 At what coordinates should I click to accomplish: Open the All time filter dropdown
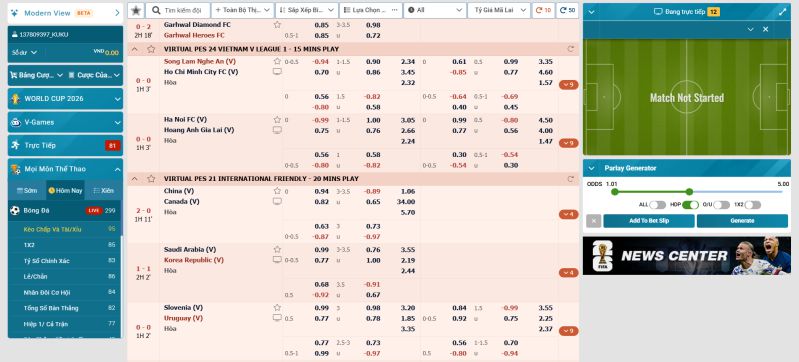click(435, 10)
